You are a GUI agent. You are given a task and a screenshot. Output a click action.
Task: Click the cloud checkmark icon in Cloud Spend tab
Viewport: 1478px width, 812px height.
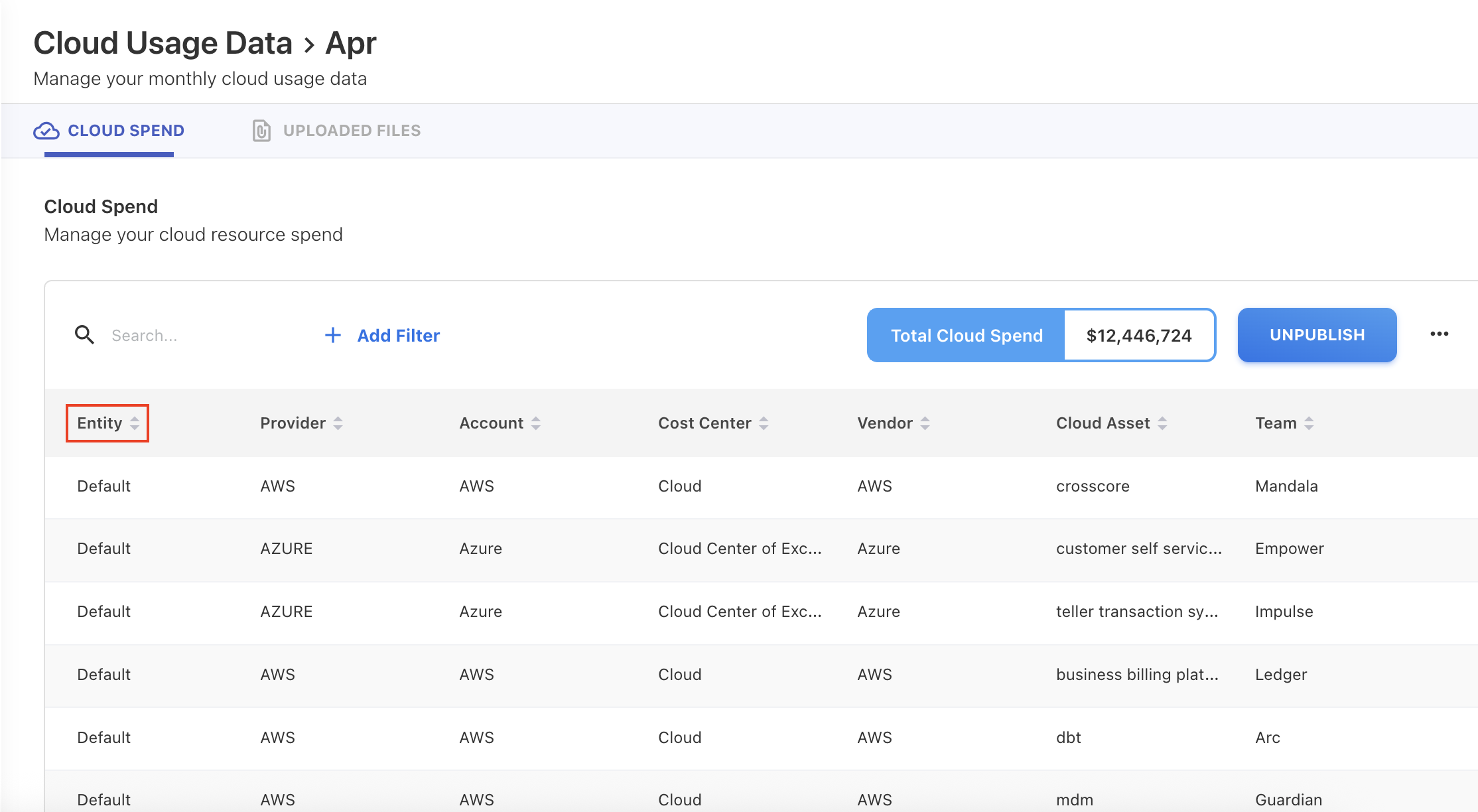[46, 131]
